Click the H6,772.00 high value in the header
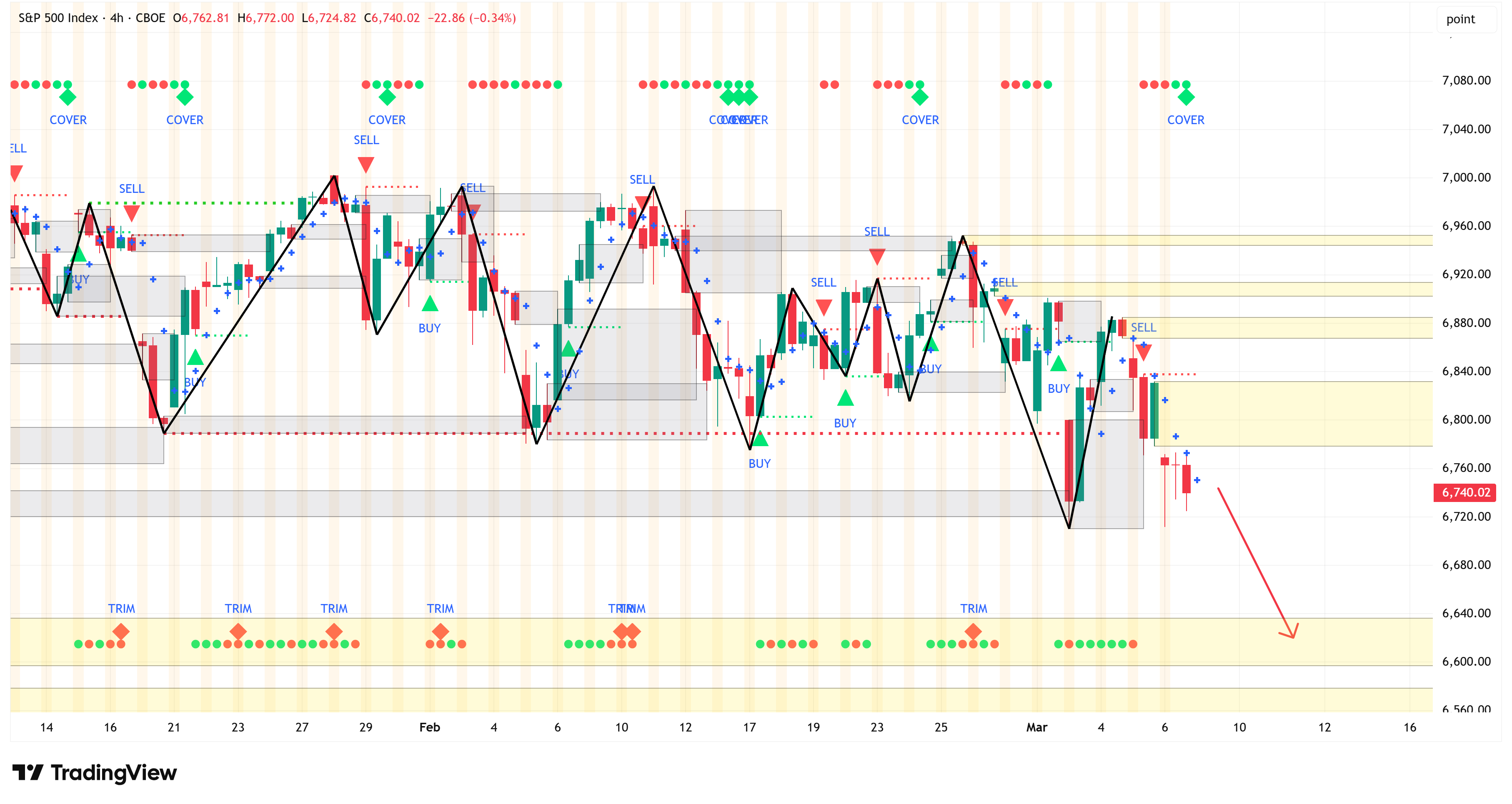Viewport: 1512px width, 804px height. [265, 17]
